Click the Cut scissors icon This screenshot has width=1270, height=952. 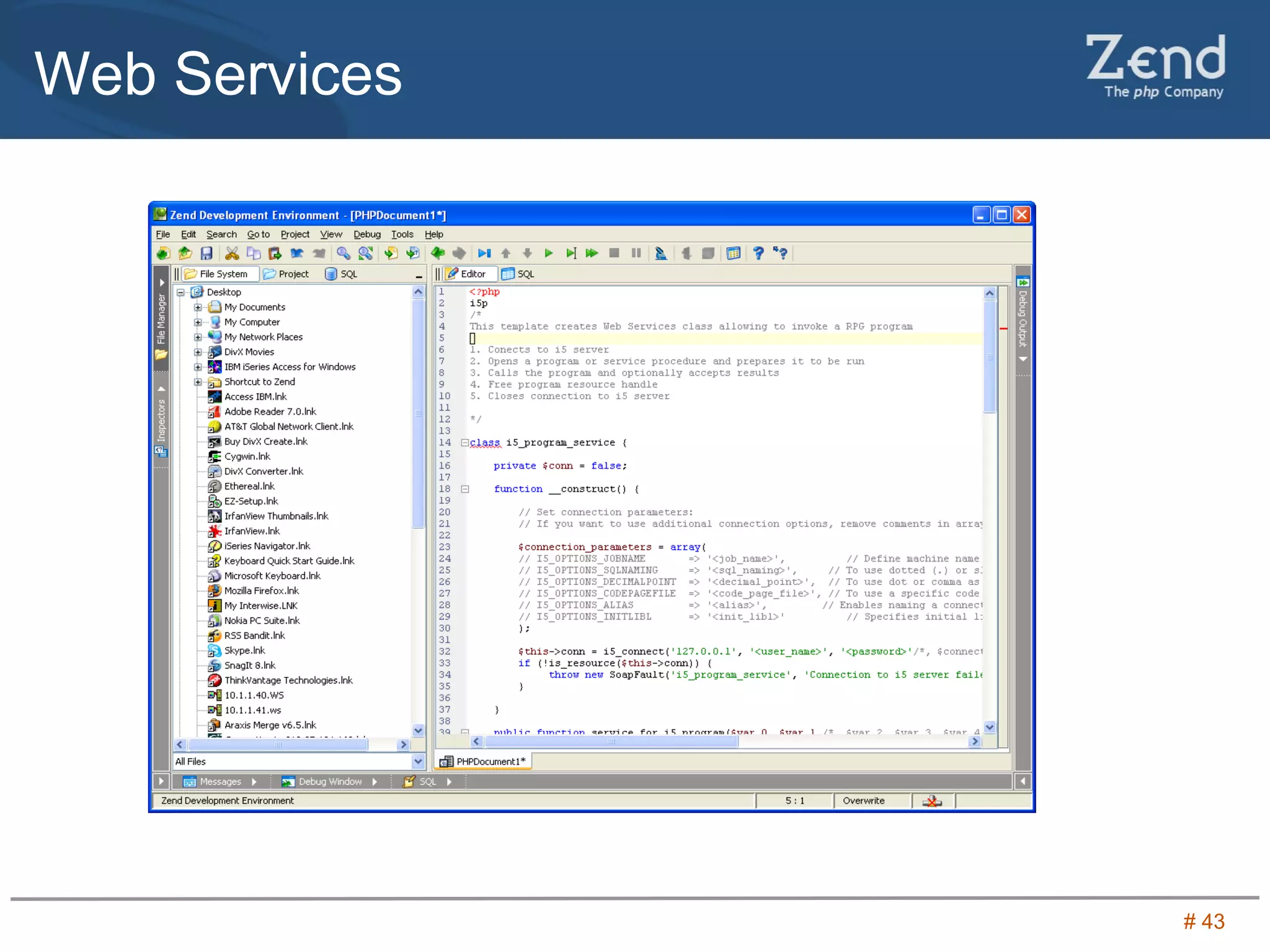pos(232,253)
